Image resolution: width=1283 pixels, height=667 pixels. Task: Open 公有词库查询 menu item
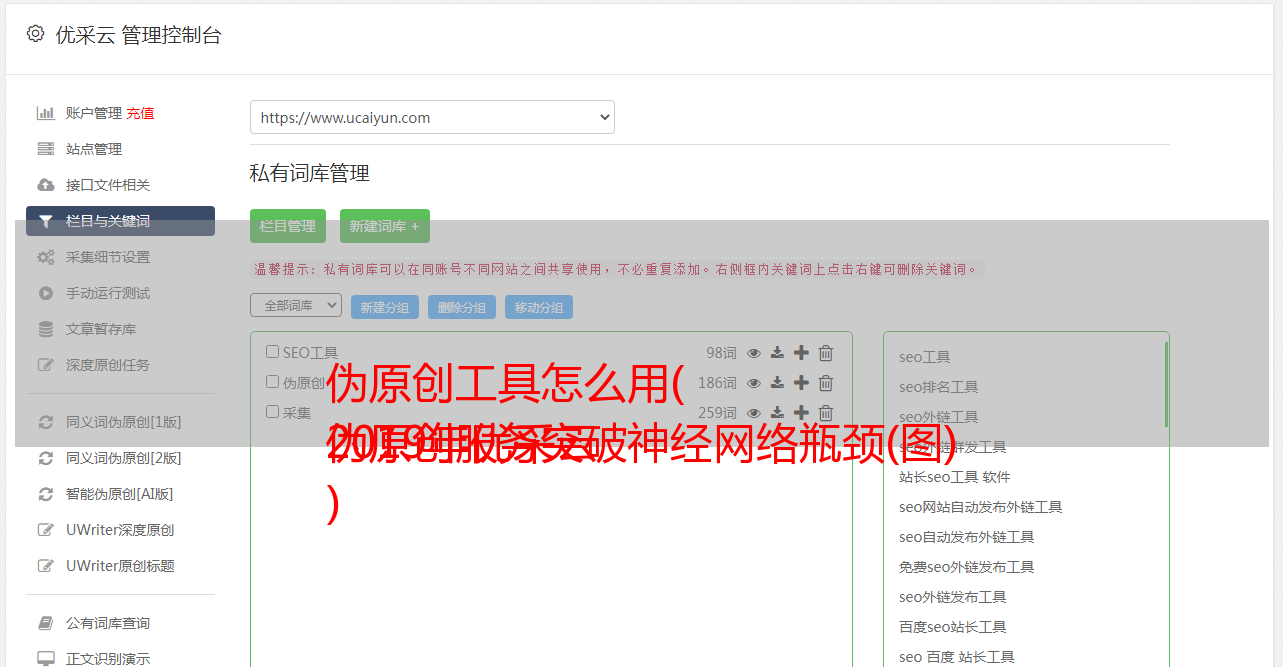108,623
